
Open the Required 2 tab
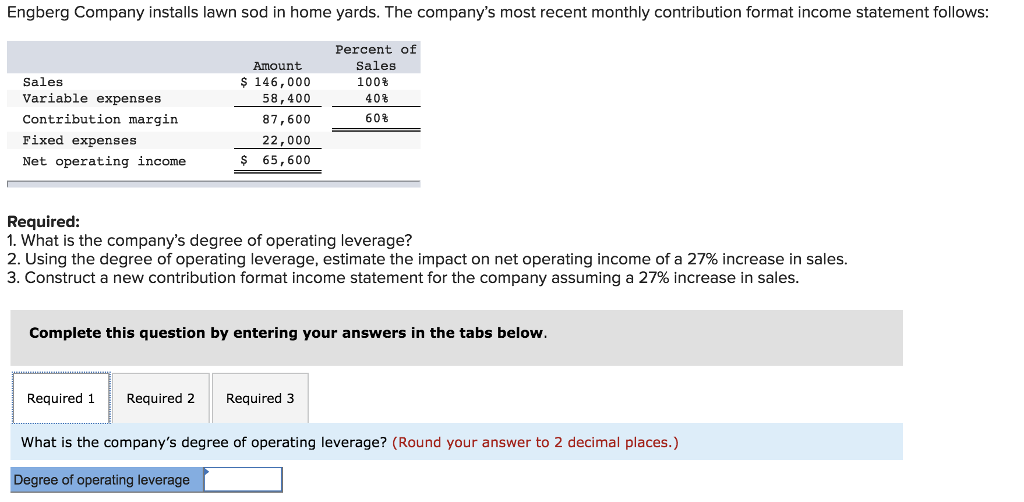click(x=161, y=398)
